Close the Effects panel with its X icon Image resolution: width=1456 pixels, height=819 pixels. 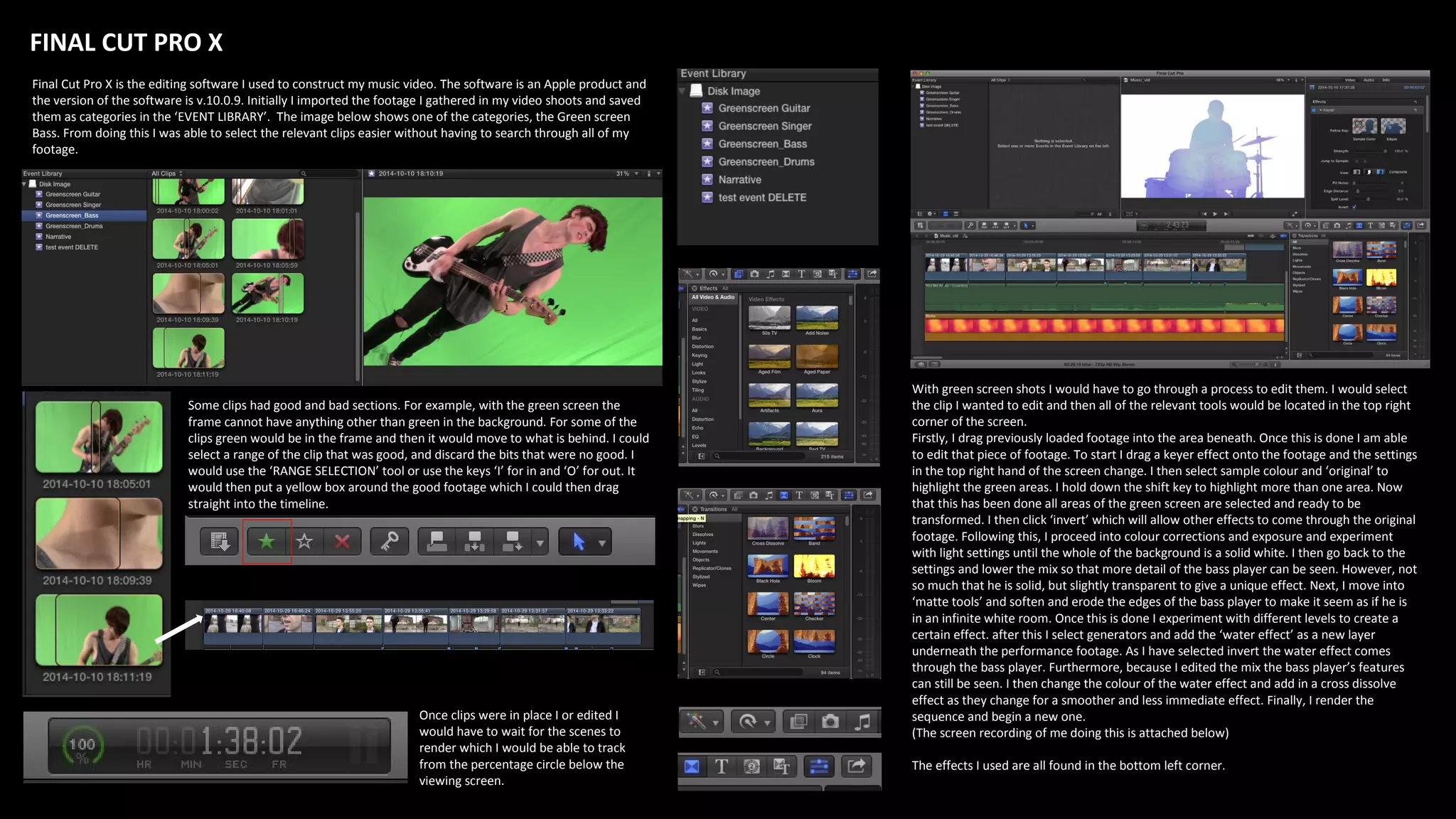pyautogui.click(x=694, y=288)
